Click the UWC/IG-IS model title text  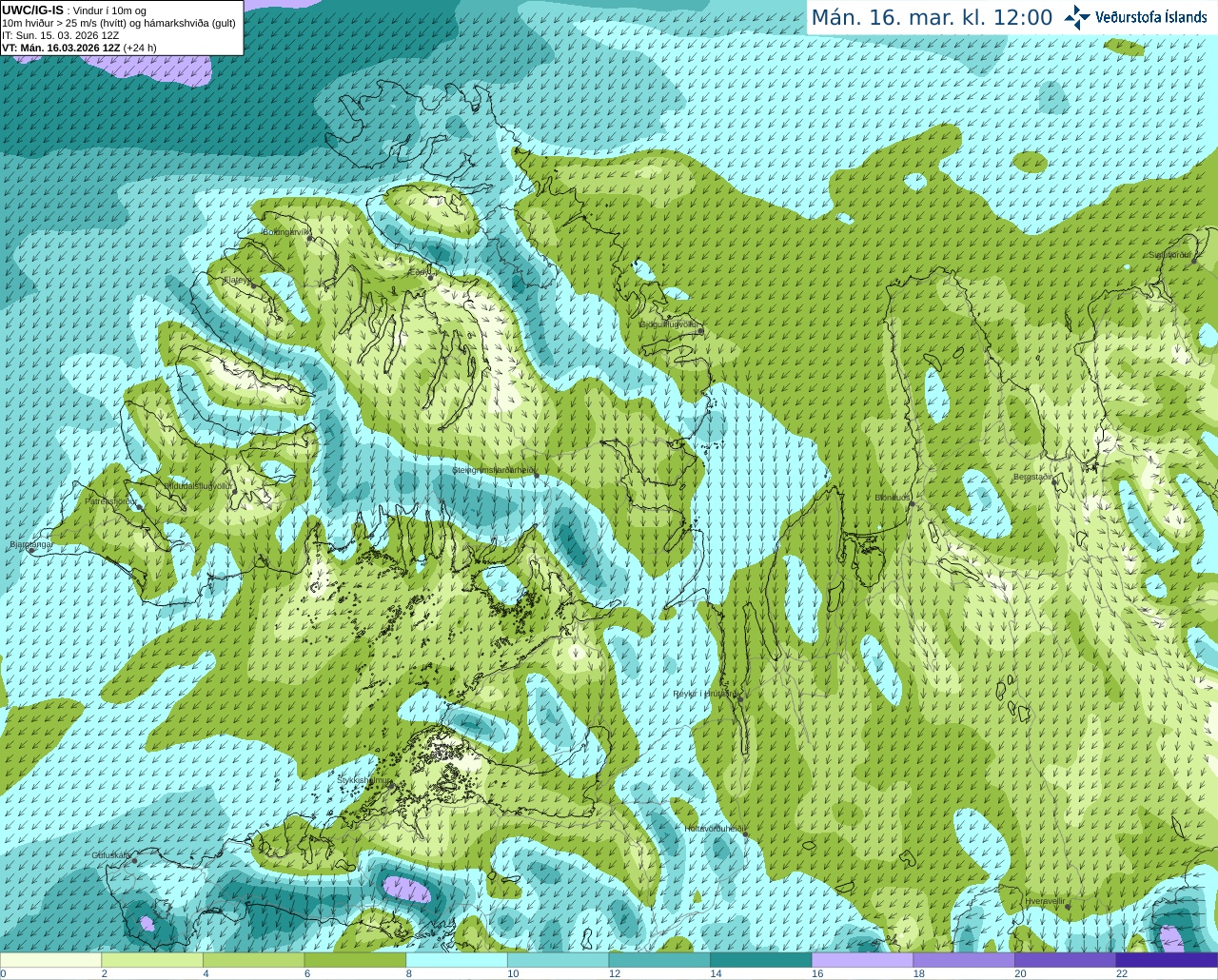click(32, 10)
